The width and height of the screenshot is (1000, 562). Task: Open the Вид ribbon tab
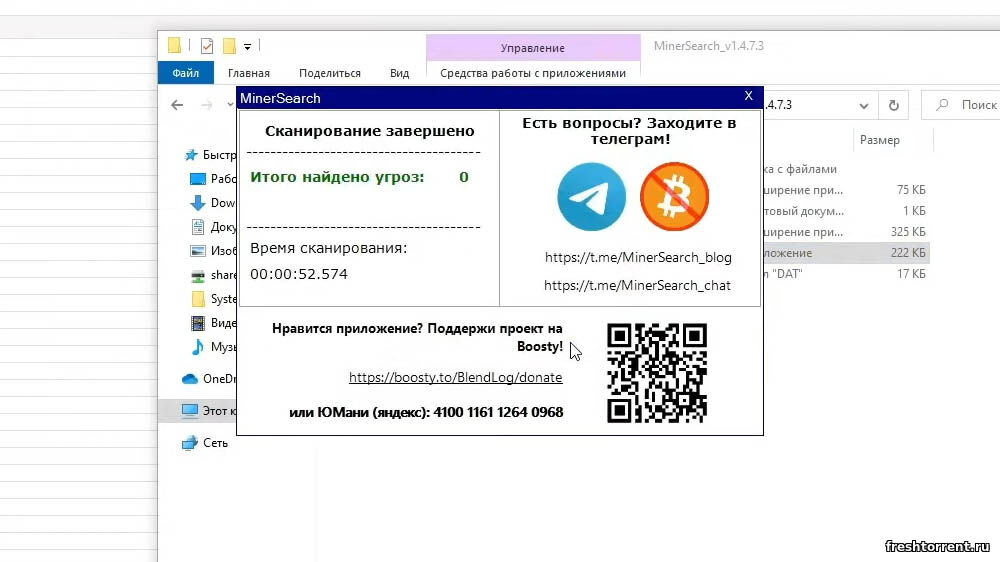click(399, 73)
